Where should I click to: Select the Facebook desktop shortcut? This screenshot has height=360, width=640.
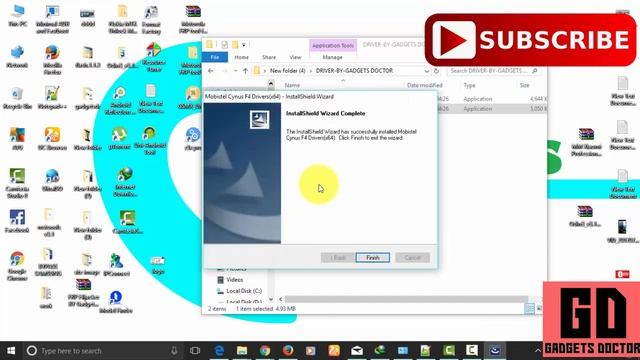click(17, 221)
